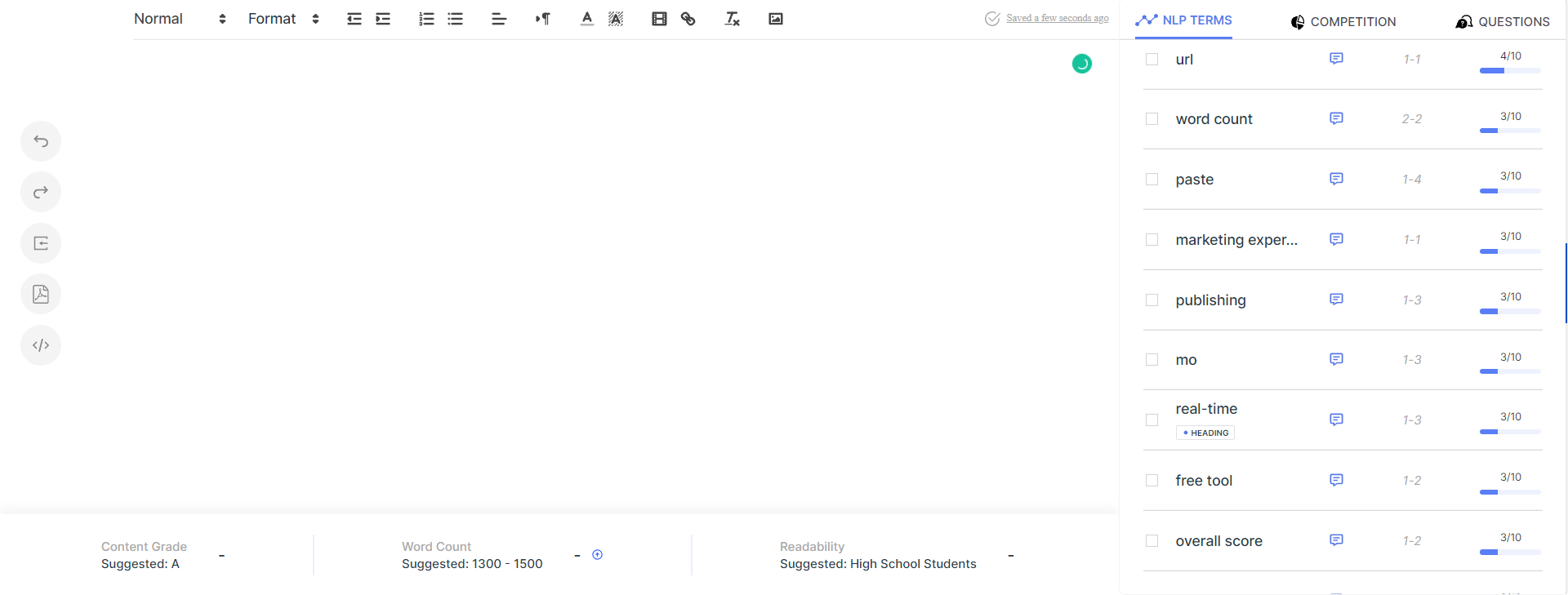
Task: Click the insert link icon
Action: pyautogui.click(x=688, y=19)
